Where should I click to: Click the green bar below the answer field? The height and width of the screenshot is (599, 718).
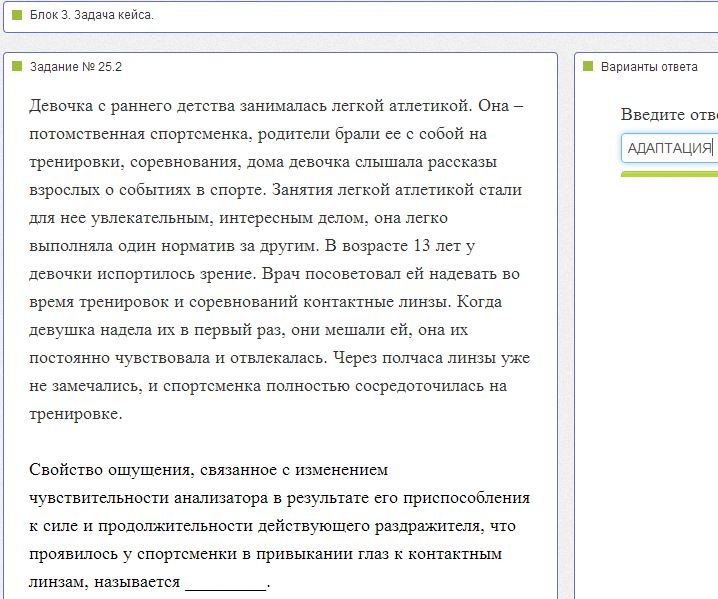(669, 174)
